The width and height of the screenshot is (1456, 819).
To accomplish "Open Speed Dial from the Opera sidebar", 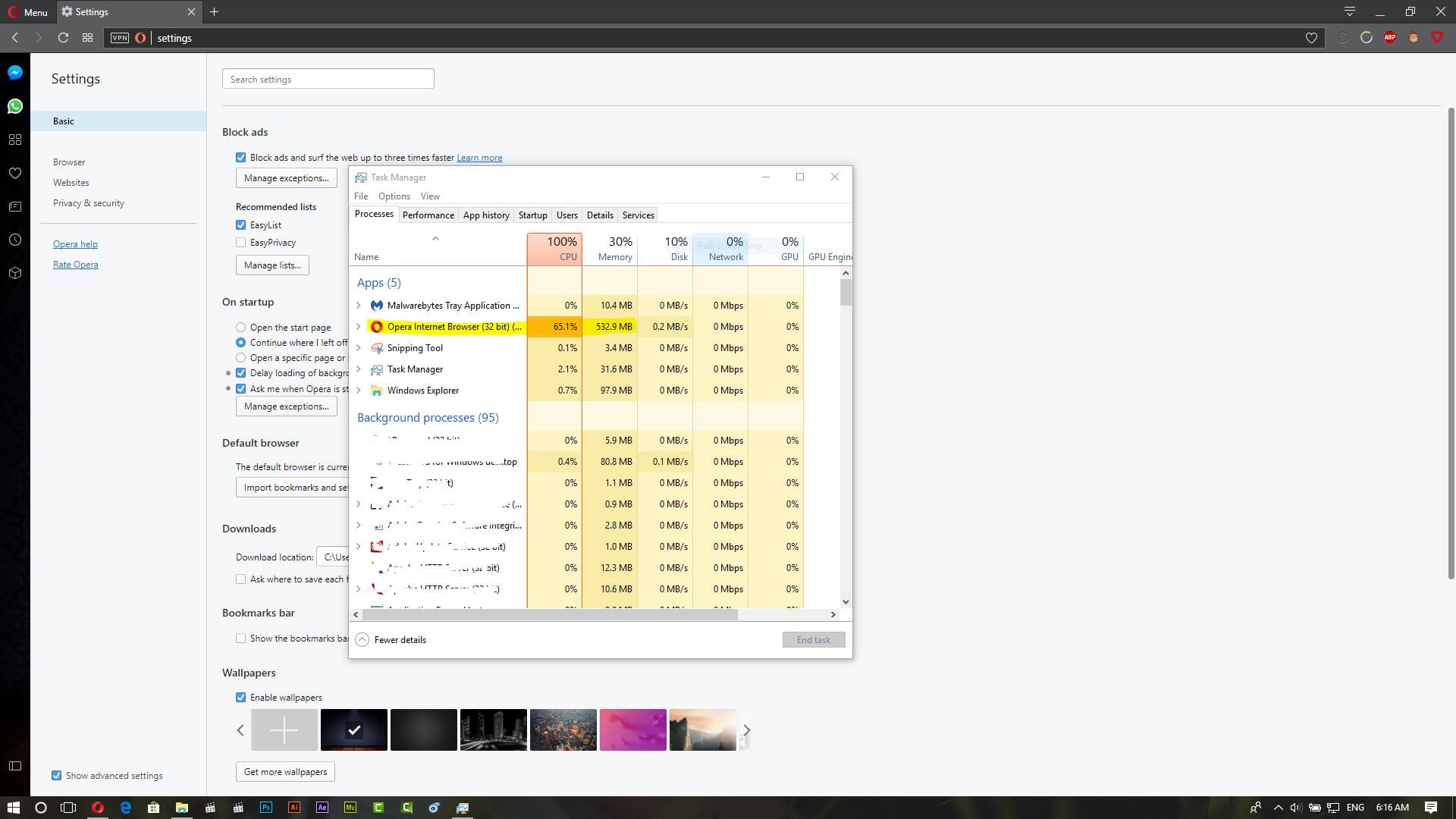I will 15,140.
